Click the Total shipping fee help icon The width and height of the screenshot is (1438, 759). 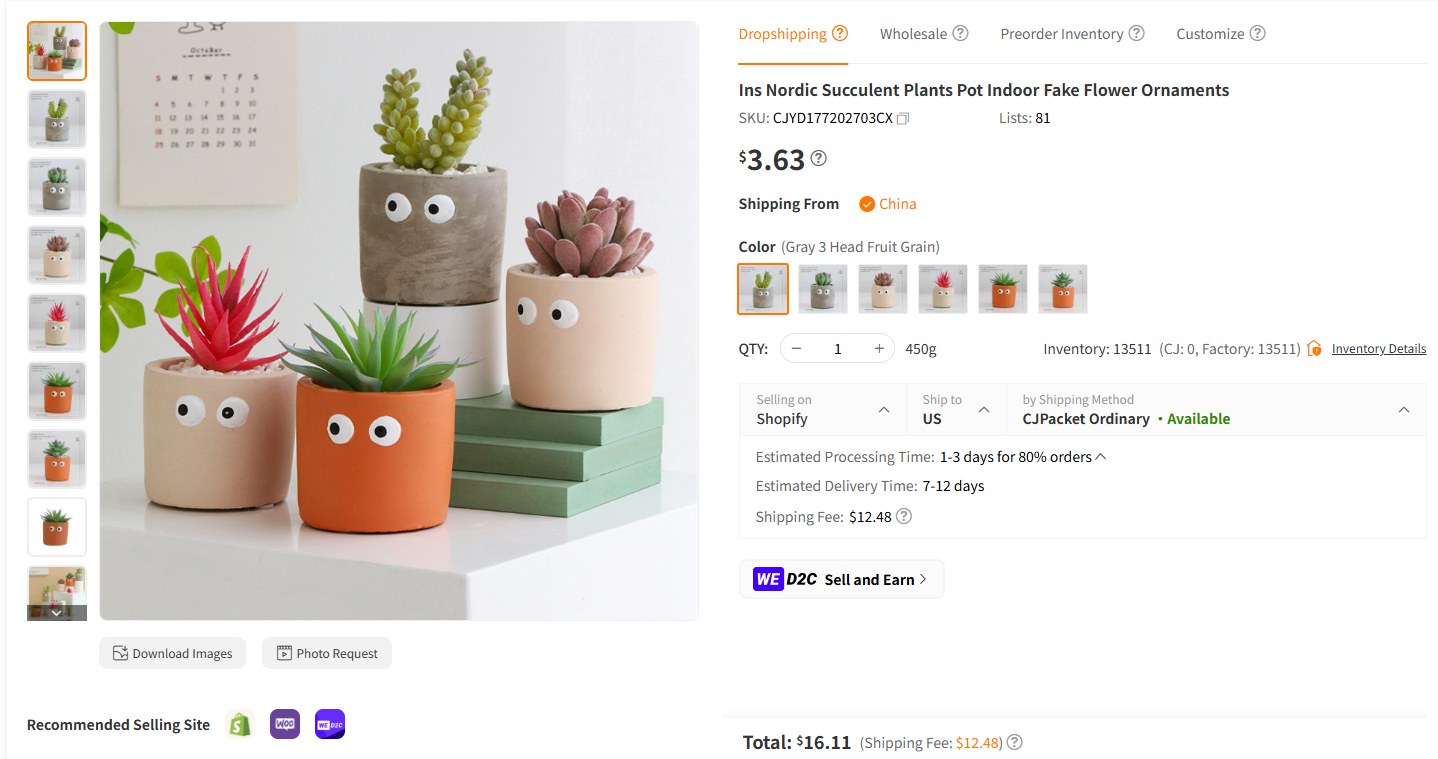[x=1014, y=742]
